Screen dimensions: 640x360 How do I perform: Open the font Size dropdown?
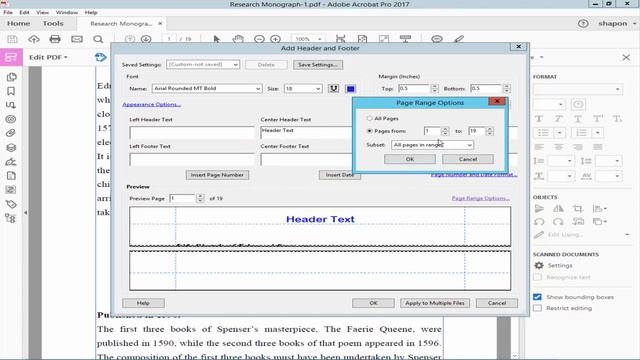tap(303, 89)
